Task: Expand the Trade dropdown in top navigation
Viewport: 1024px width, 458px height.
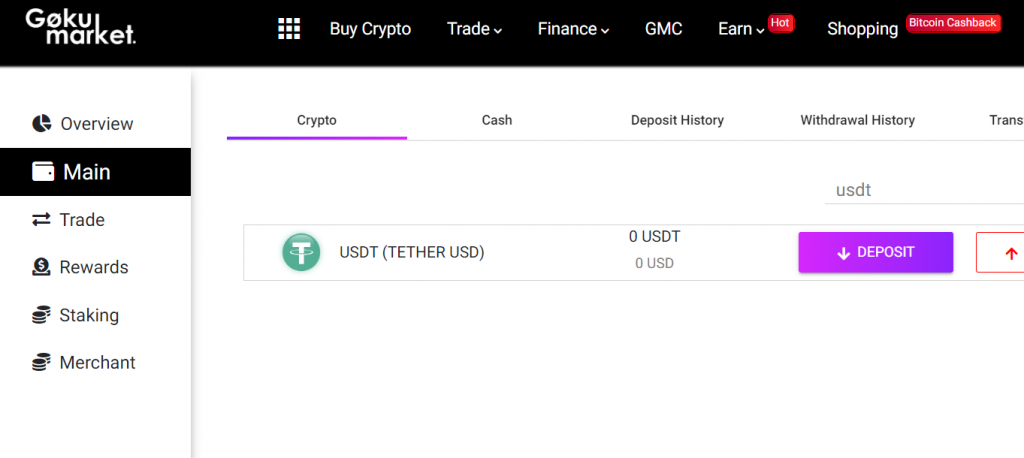Action: (474, 29)
